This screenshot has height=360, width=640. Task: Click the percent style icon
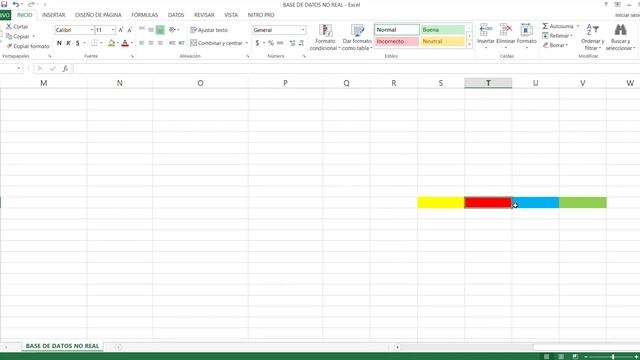point(271,43)
